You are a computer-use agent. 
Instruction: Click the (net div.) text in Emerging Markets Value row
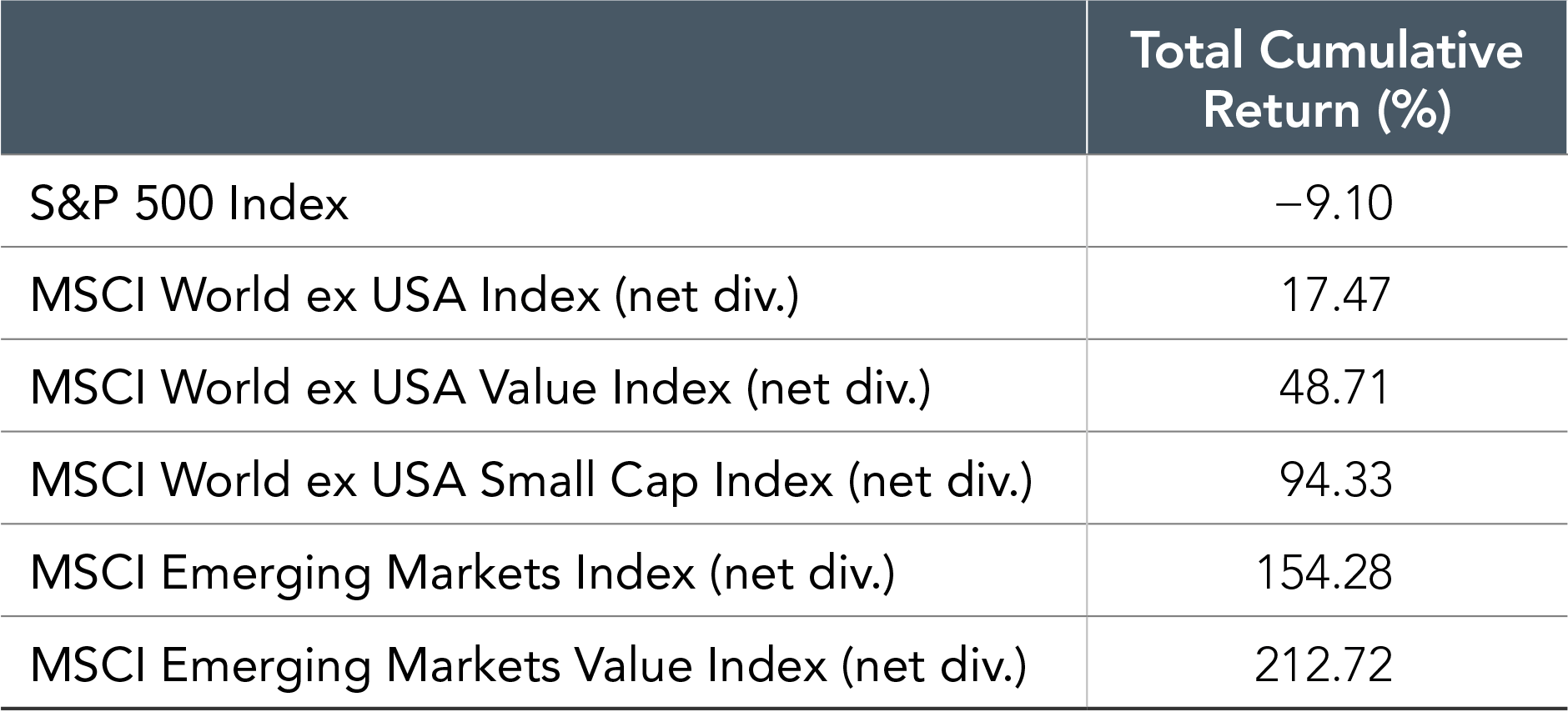point(935,666)
